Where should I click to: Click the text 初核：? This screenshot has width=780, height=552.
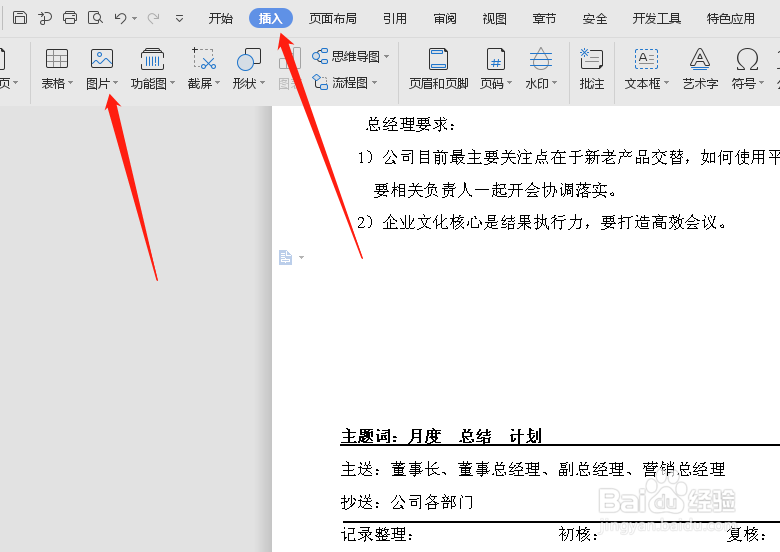coord(579,535)
